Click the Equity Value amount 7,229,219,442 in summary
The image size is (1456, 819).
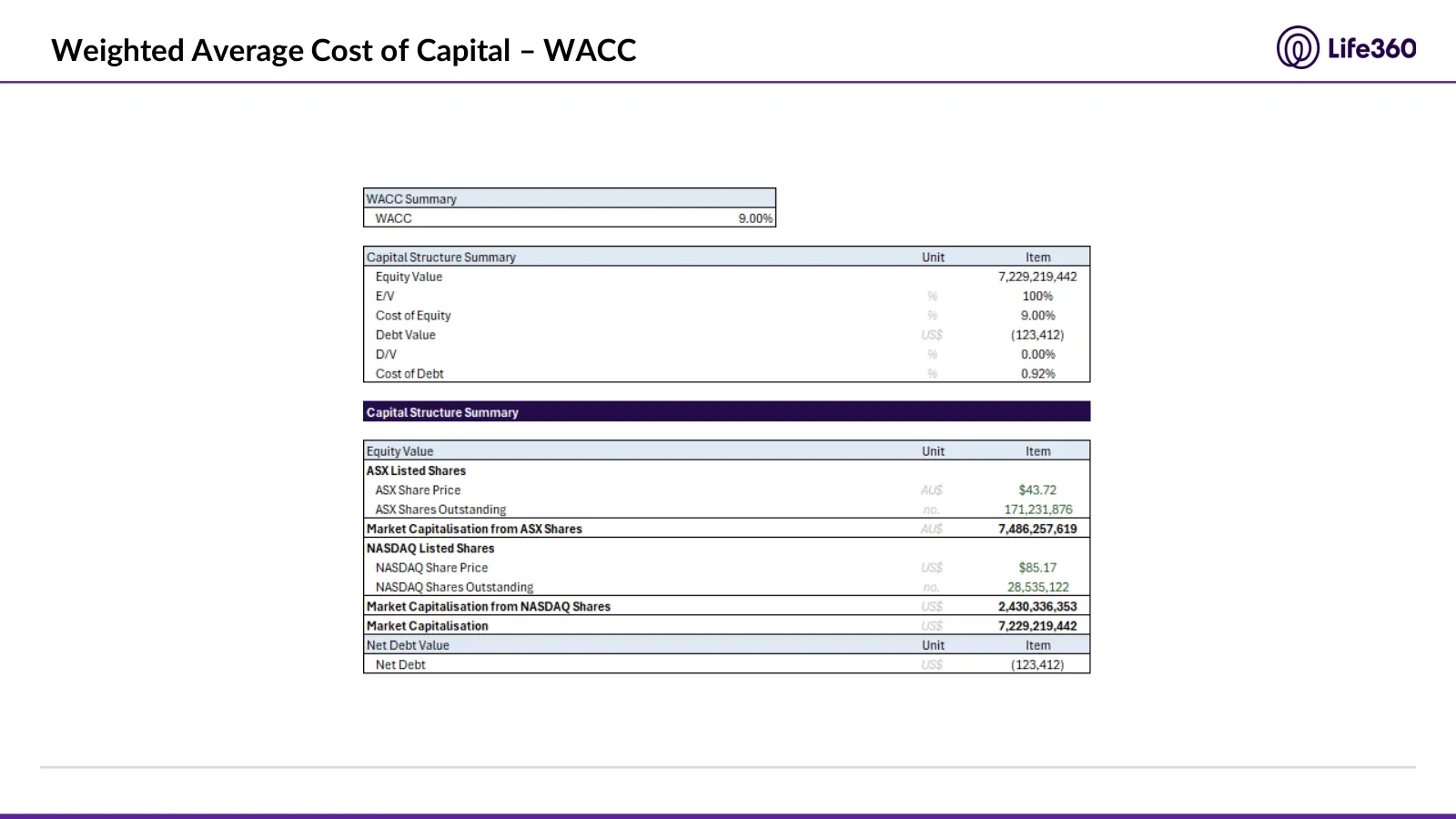(x=1037, y=277)
